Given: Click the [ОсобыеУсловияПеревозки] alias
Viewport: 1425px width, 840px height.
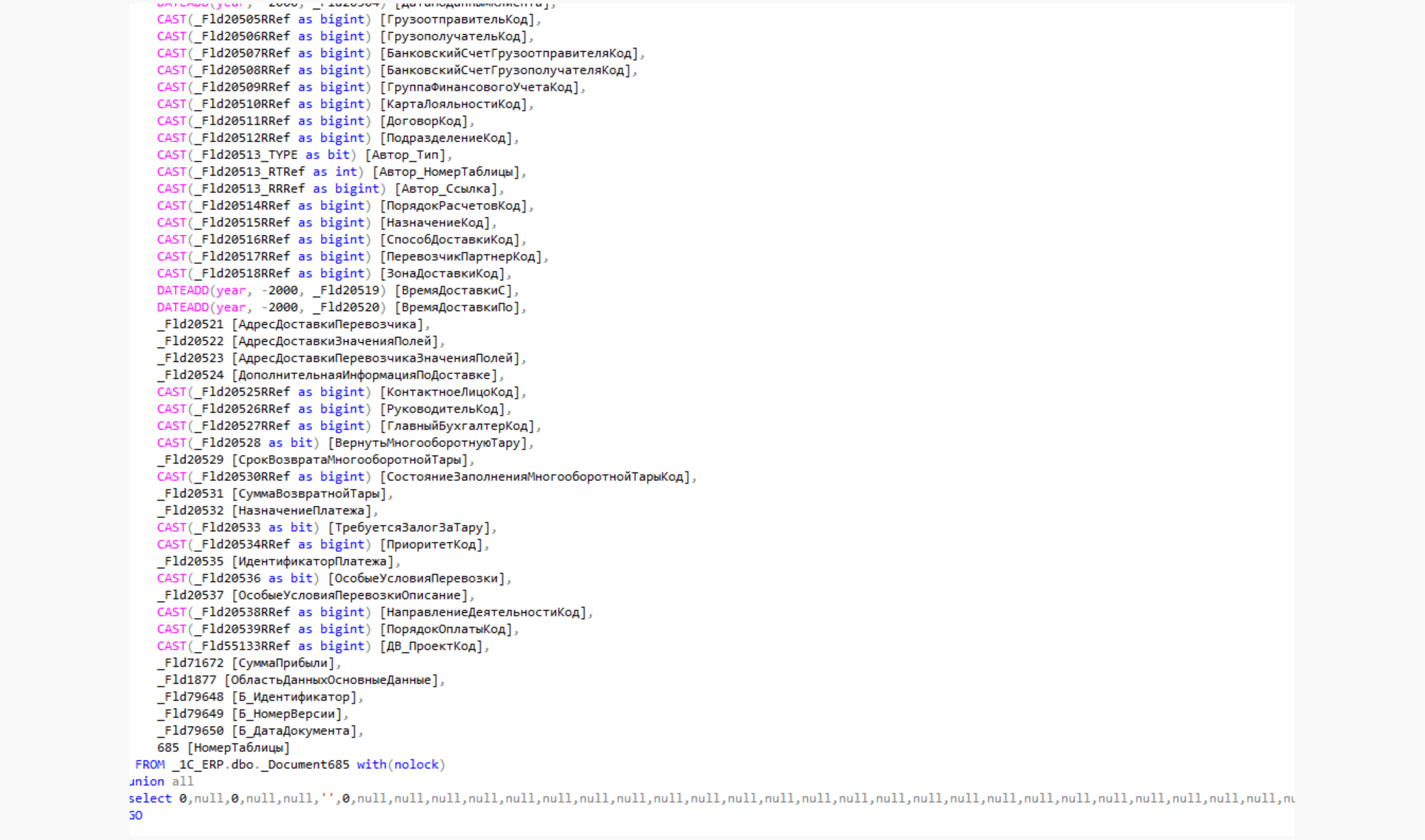Looking at the screenshot, I should tap(416, 579).
